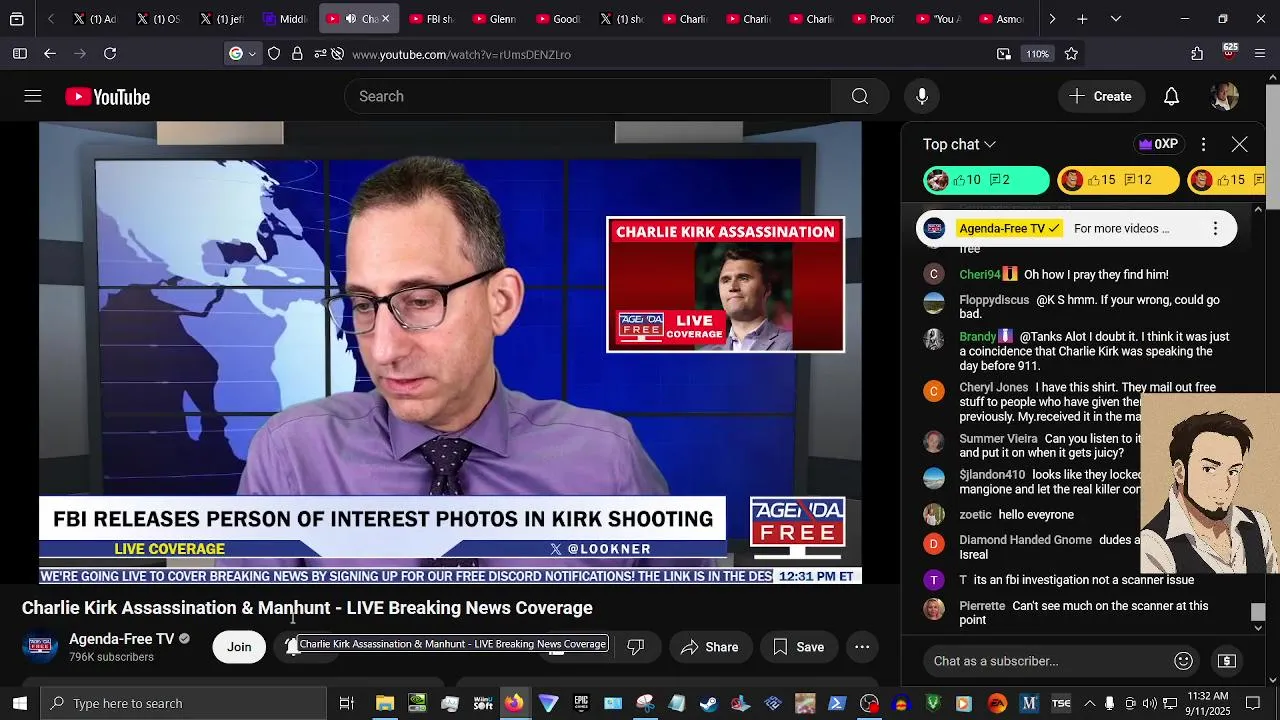
Task: Click the Windows taskbar search box
Action: click(184, 703)
